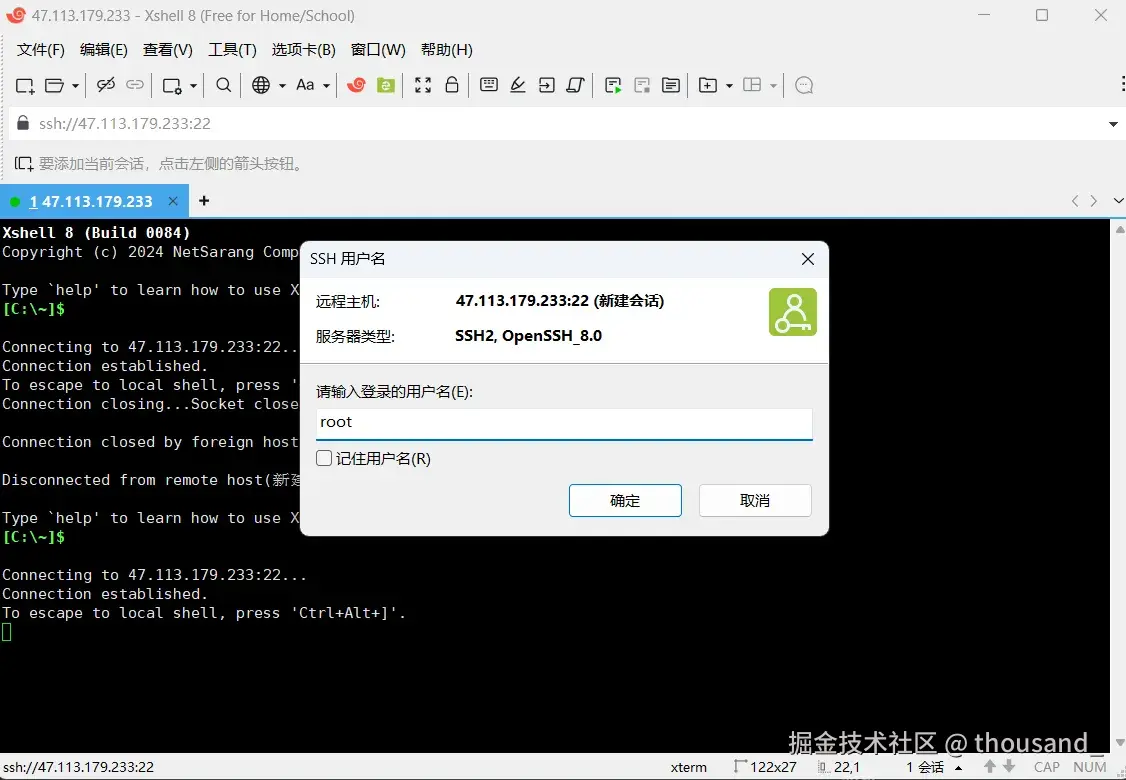Image resolution: width=1126 pixels, height=780 pixels.
Task: Click terminal scrollbar down arrow
Action: pyautogui.click(x=1120, y=742)
